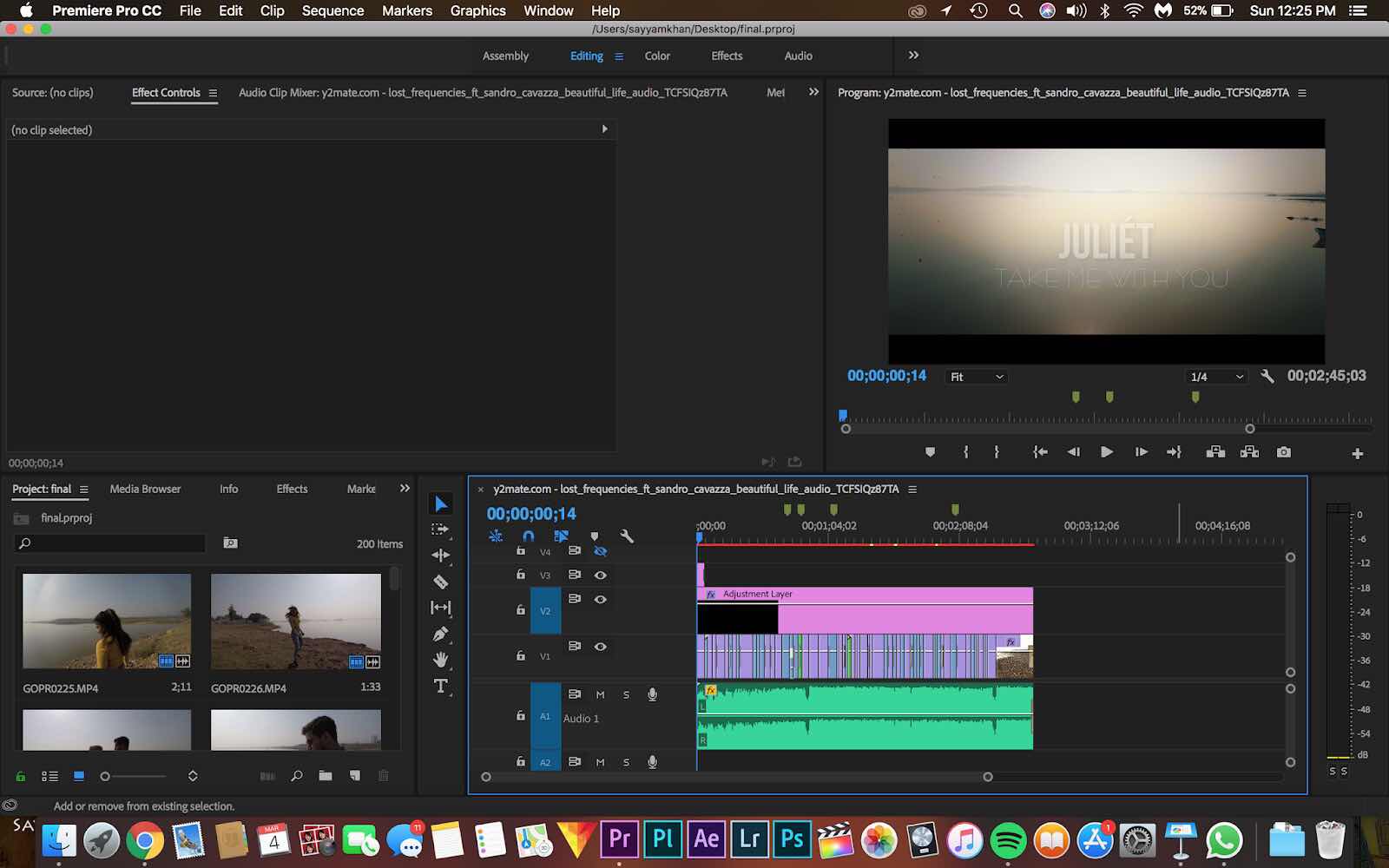Open Program Monitor button editor plus
This screenshot has height=868, width=1389.
click(1358, 453)
